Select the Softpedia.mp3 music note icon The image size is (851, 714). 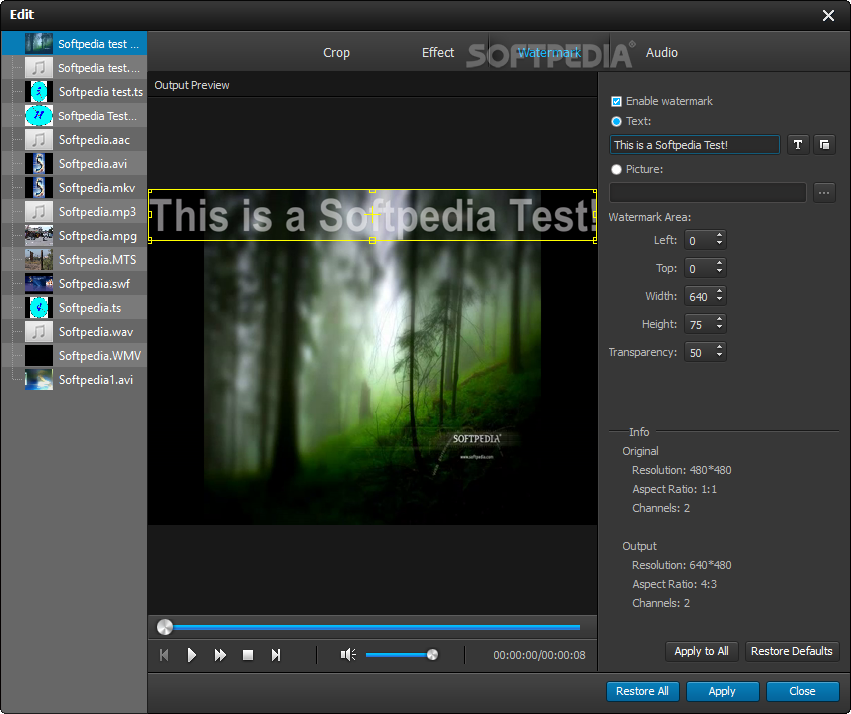coord(39,212)
